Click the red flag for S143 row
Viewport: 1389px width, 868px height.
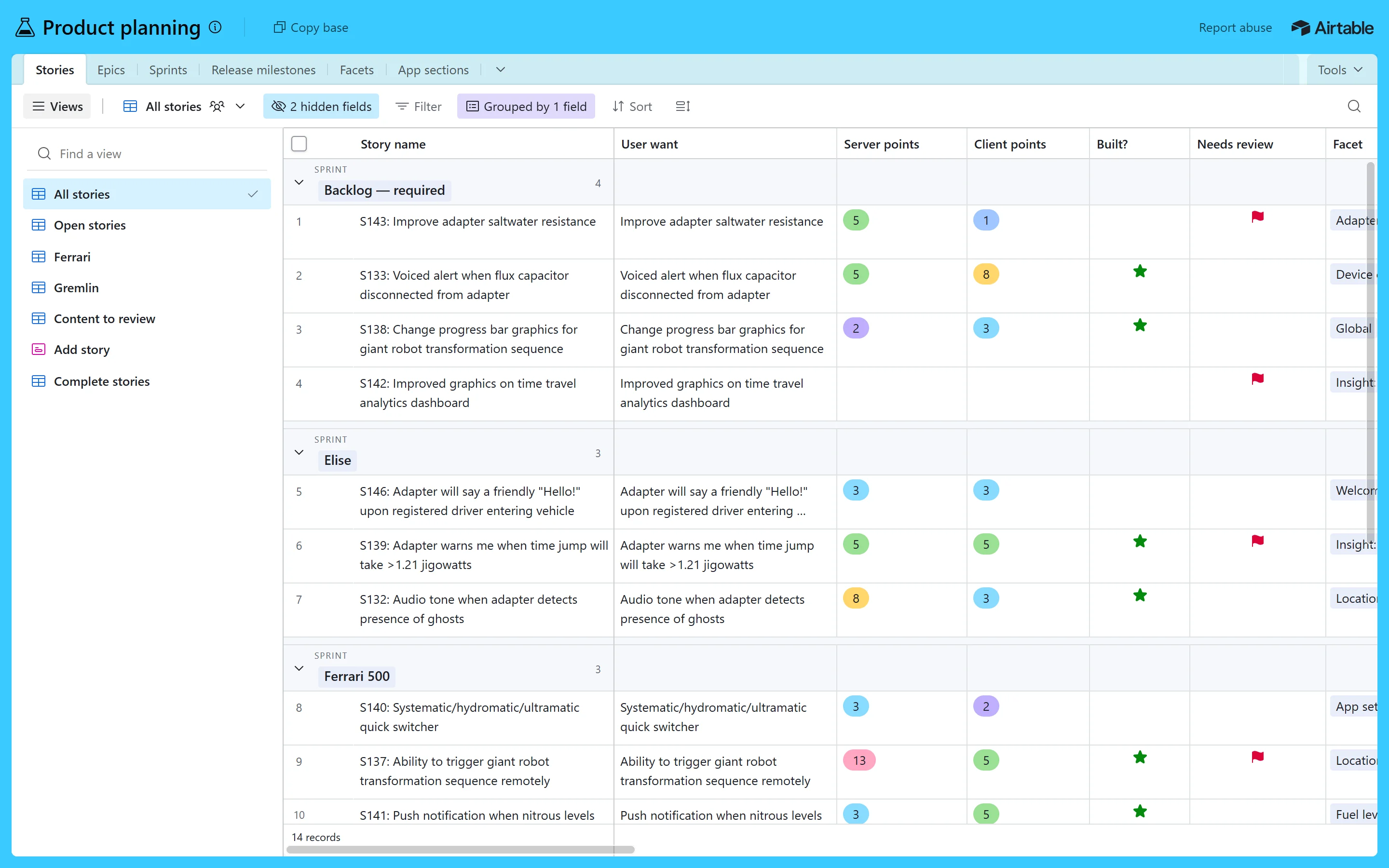(1257, 217)
